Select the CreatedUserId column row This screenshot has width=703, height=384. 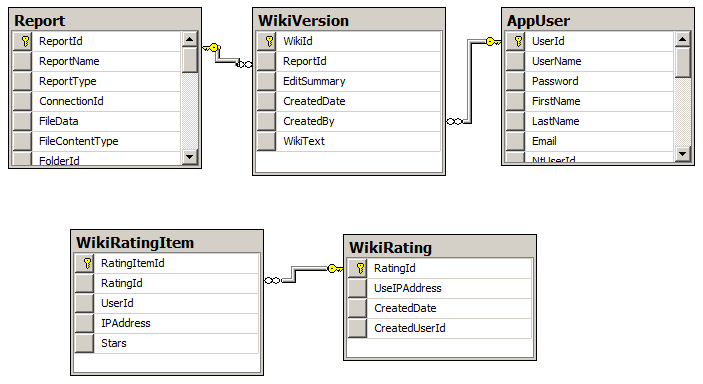pyautogui.click(x=440, y=328)
